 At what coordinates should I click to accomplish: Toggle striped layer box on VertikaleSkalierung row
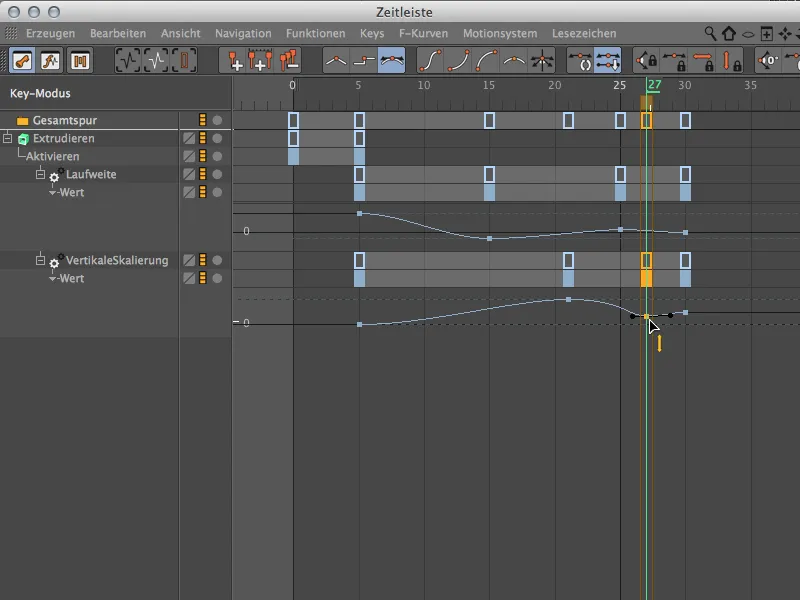[189, 260]
